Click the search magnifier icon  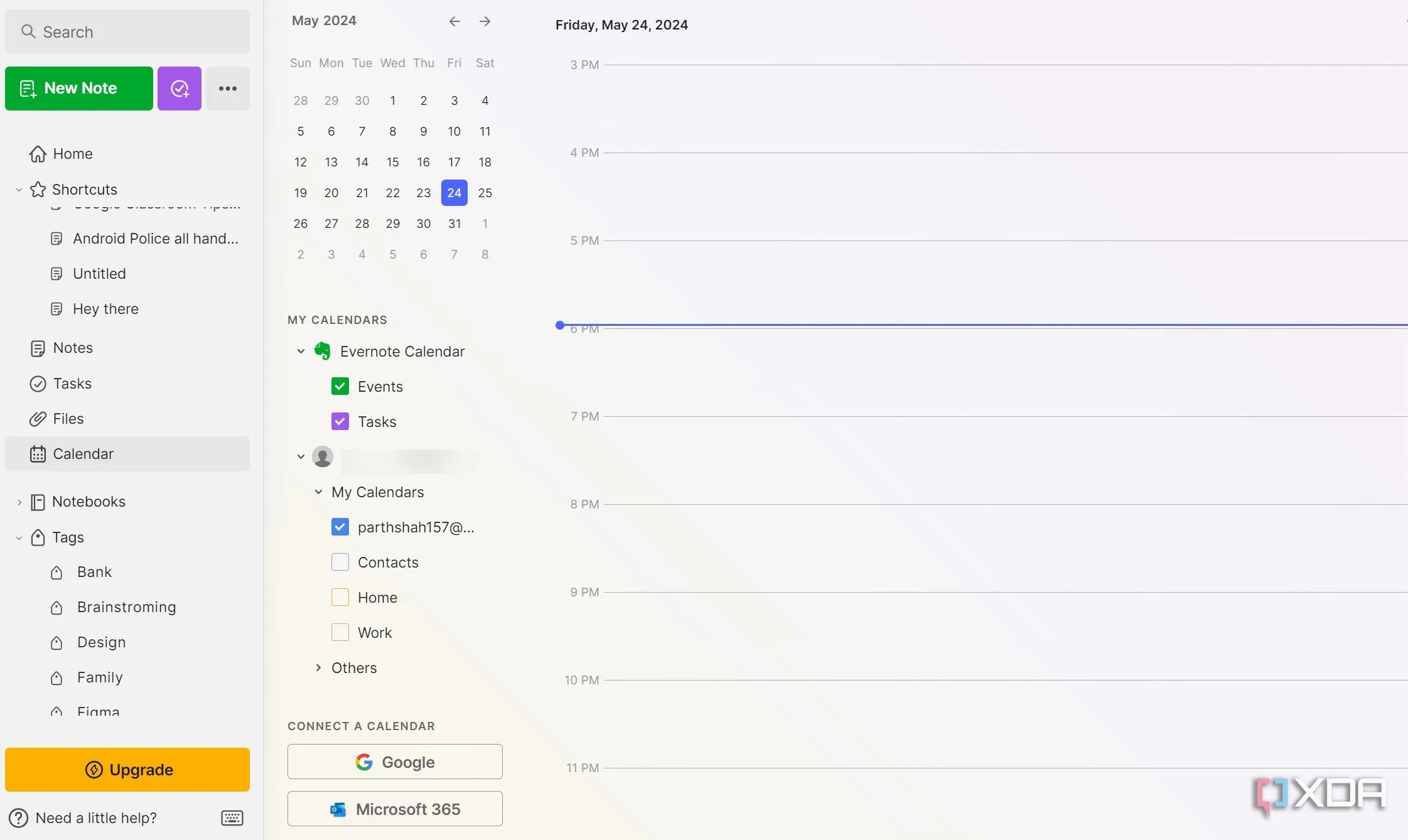(28, 31)
